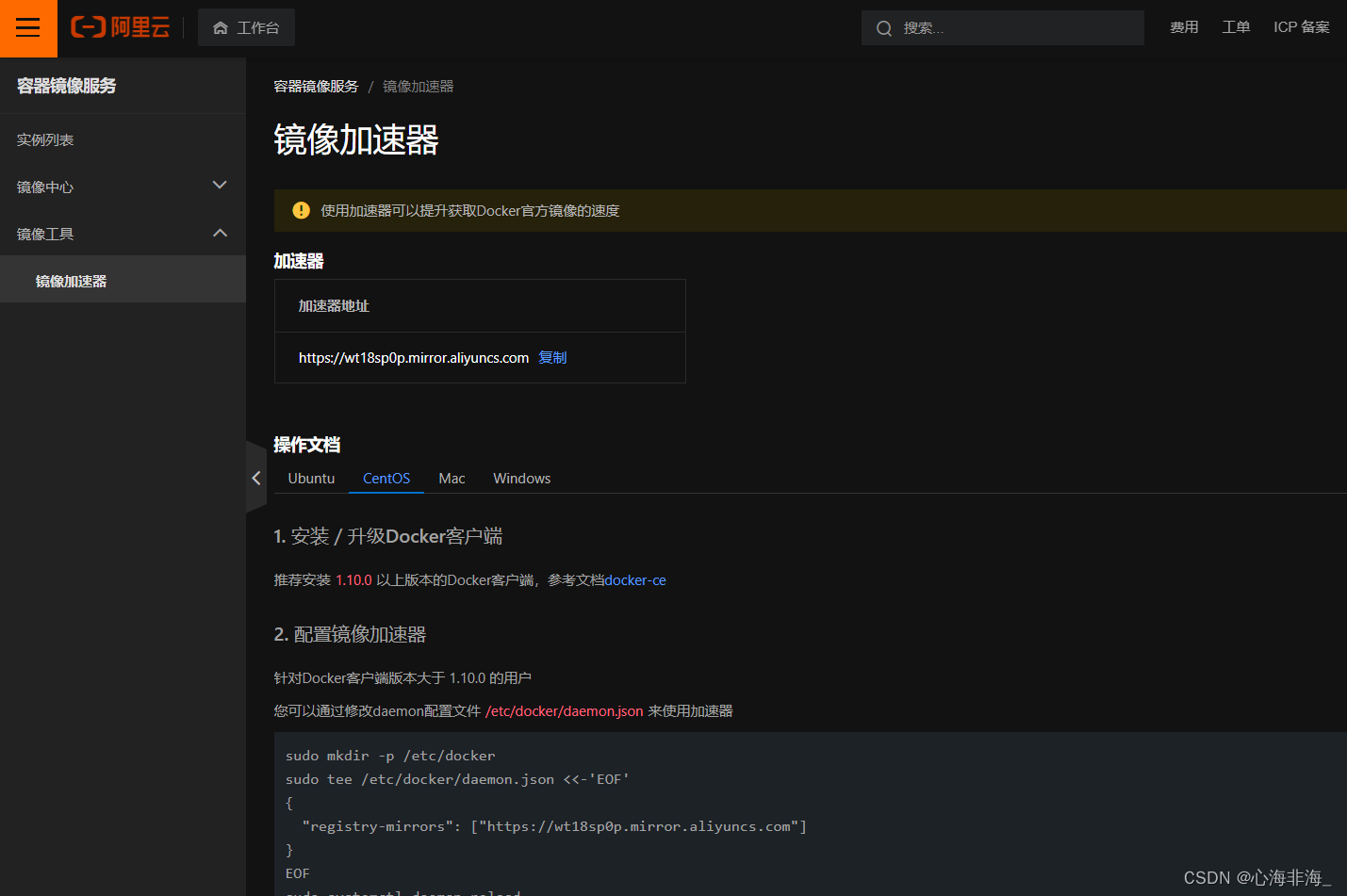This screenshot has height=896, width=1347.
Task: Open the 工单 menu
Action: pyautogui.click(x=1236, y=27)
